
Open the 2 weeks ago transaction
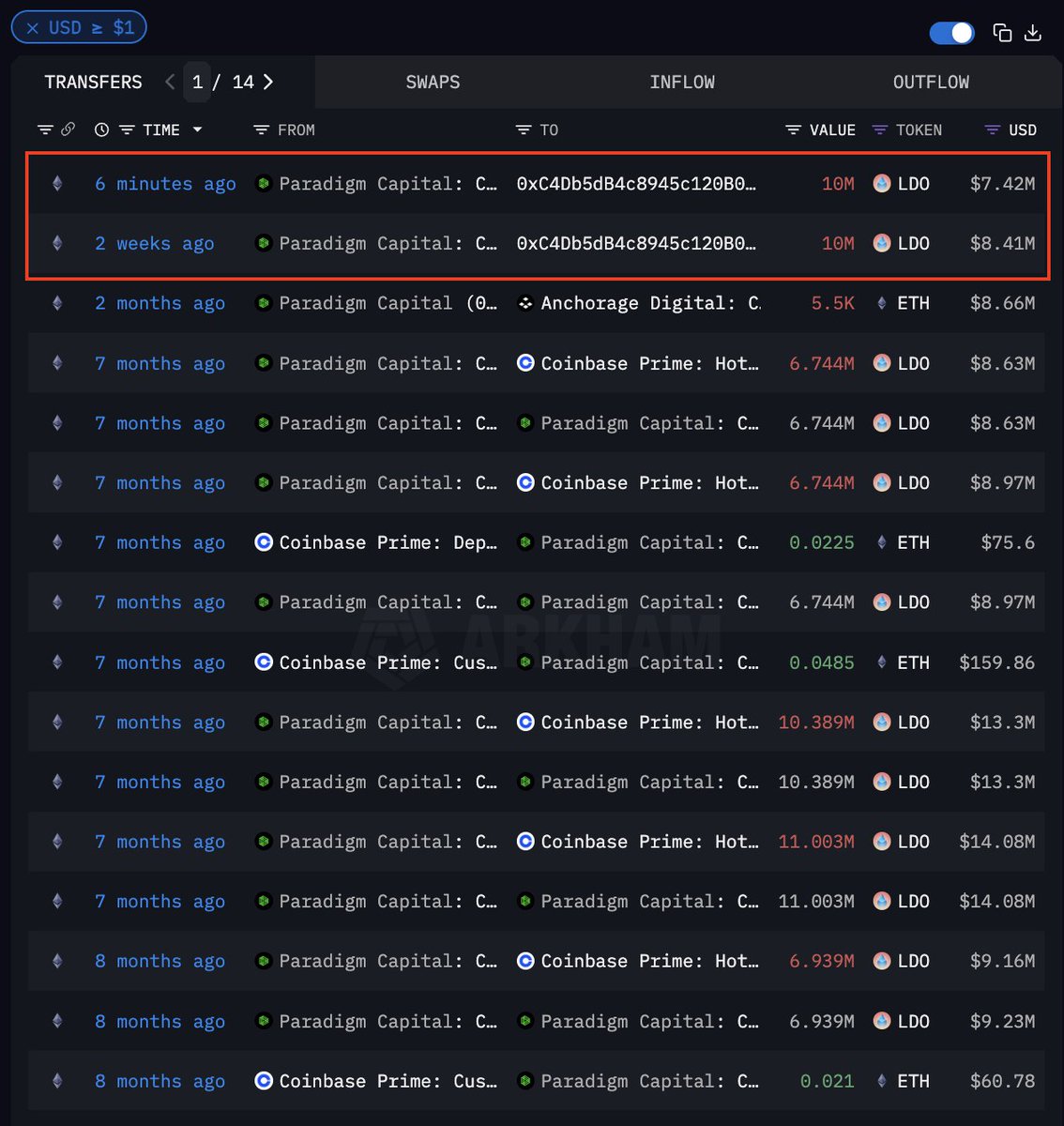click(155, 244)
